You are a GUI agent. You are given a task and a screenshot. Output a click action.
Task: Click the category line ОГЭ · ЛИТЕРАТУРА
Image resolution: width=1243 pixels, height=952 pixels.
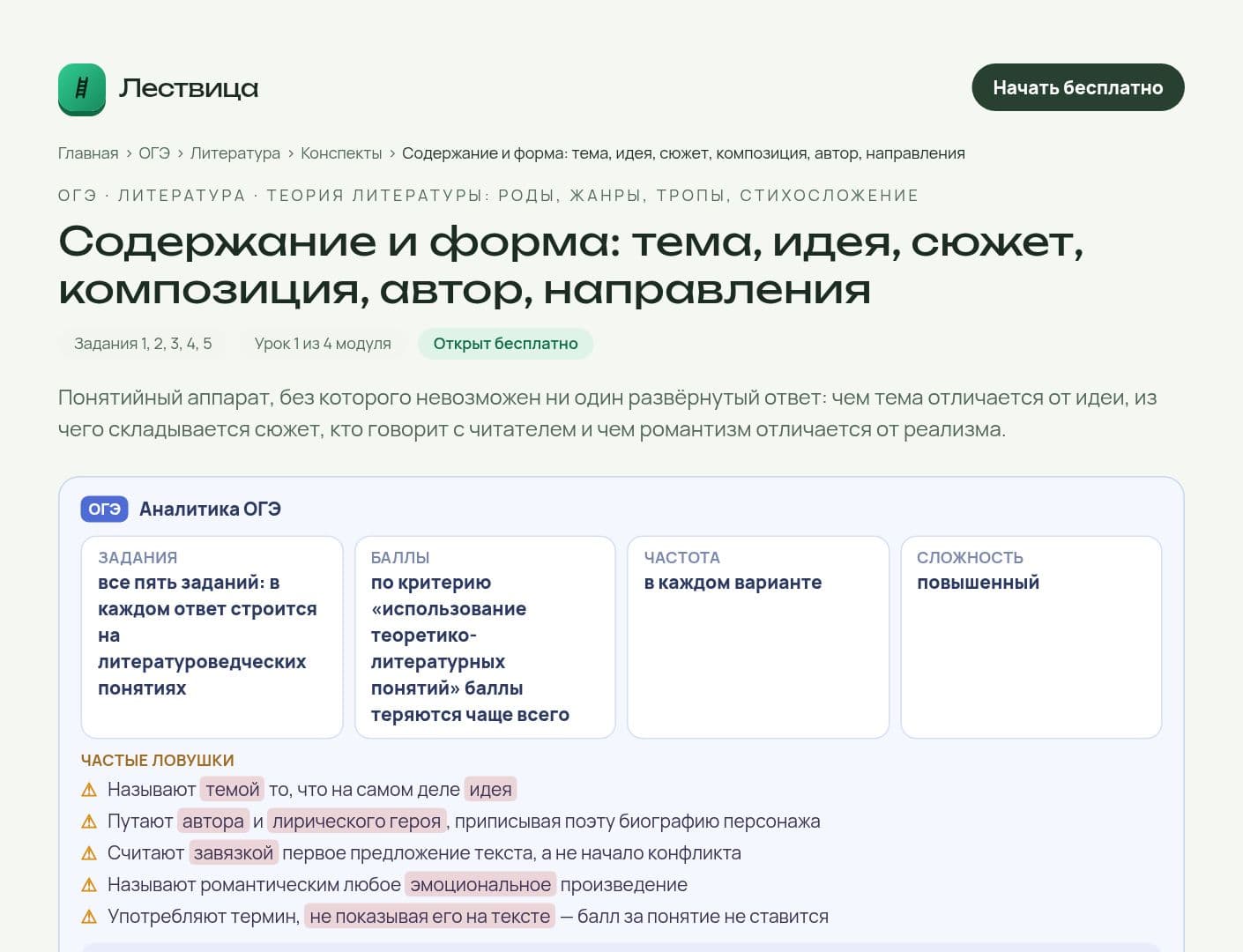tap(488, 196)
